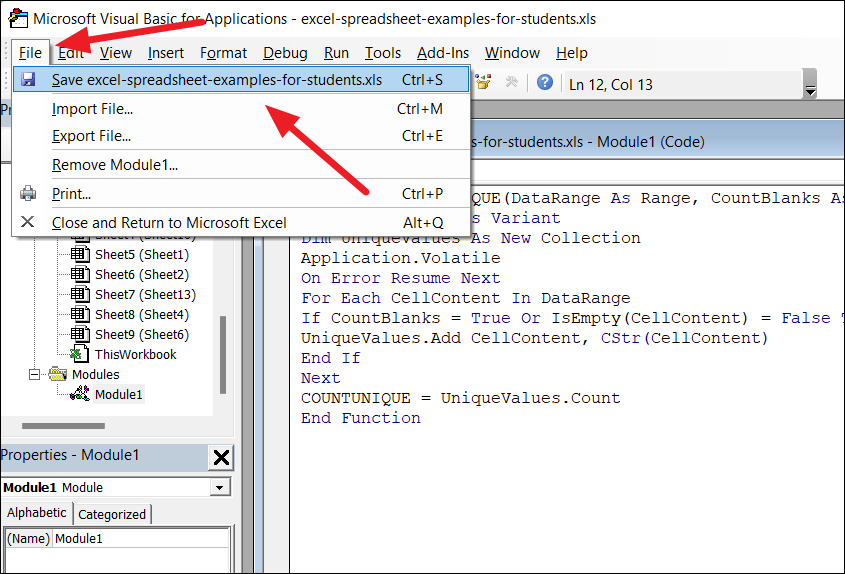Image resolution: width=845 pixels, height=574 pixels.
Task: Choose Export File... from File menu
Action: [x=241, y=136]
